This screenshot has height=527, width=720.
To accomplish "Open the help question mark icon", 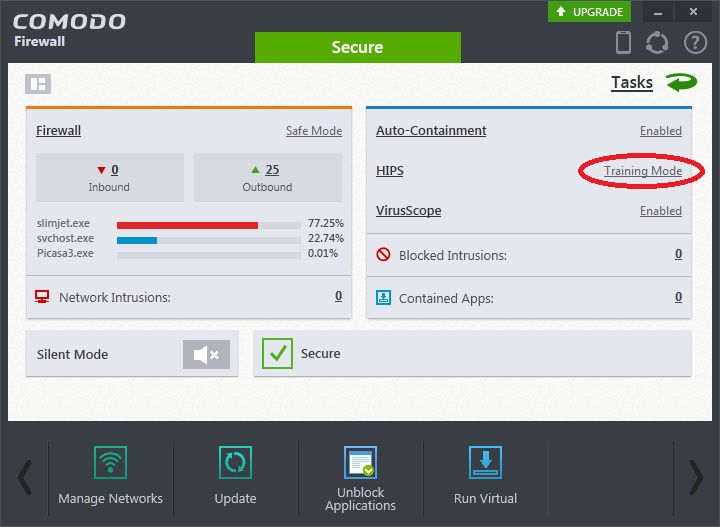I will click(695, 43).
